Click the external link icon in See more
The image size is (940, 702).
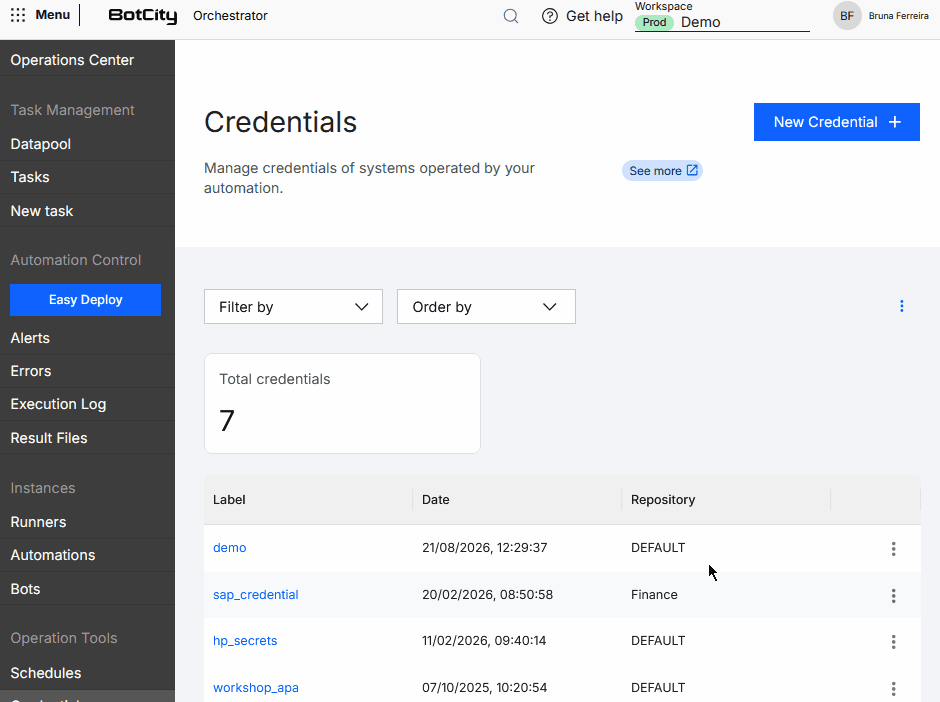point(692,170)
